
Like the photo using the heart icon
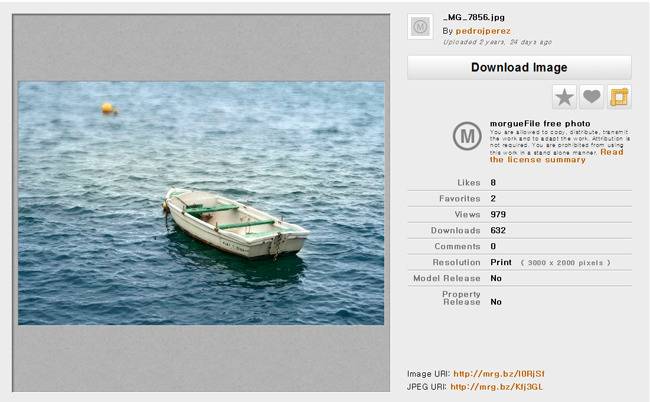(x=592, y=96)
